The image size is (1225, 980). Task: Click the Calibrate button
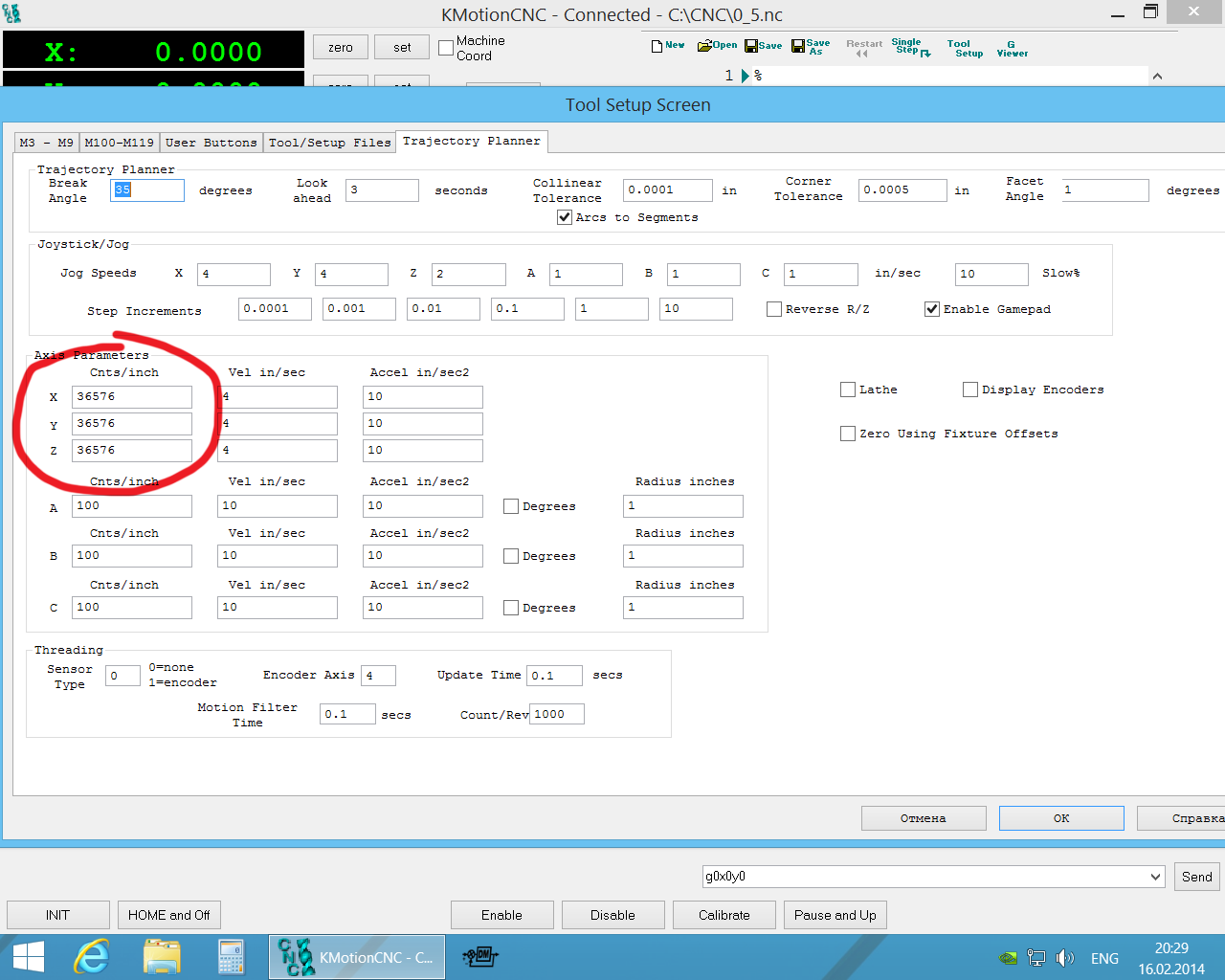coord(724,915)
